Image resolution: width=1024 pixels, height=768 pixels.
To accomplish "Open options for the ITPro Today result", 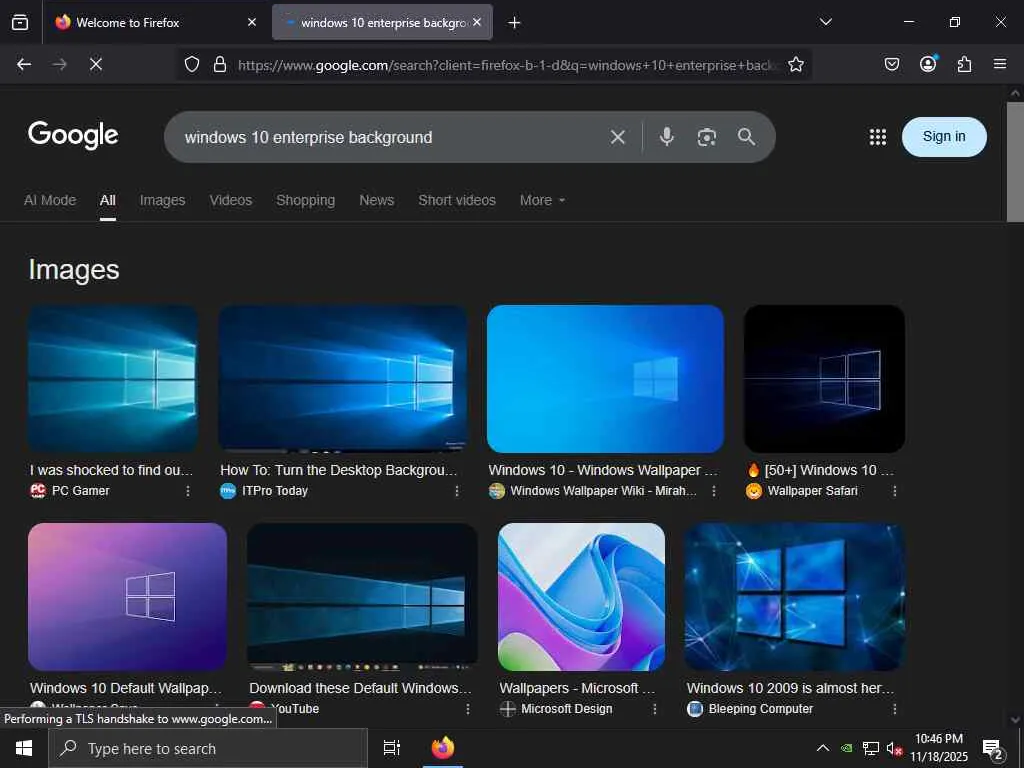I will click(456, 490).
